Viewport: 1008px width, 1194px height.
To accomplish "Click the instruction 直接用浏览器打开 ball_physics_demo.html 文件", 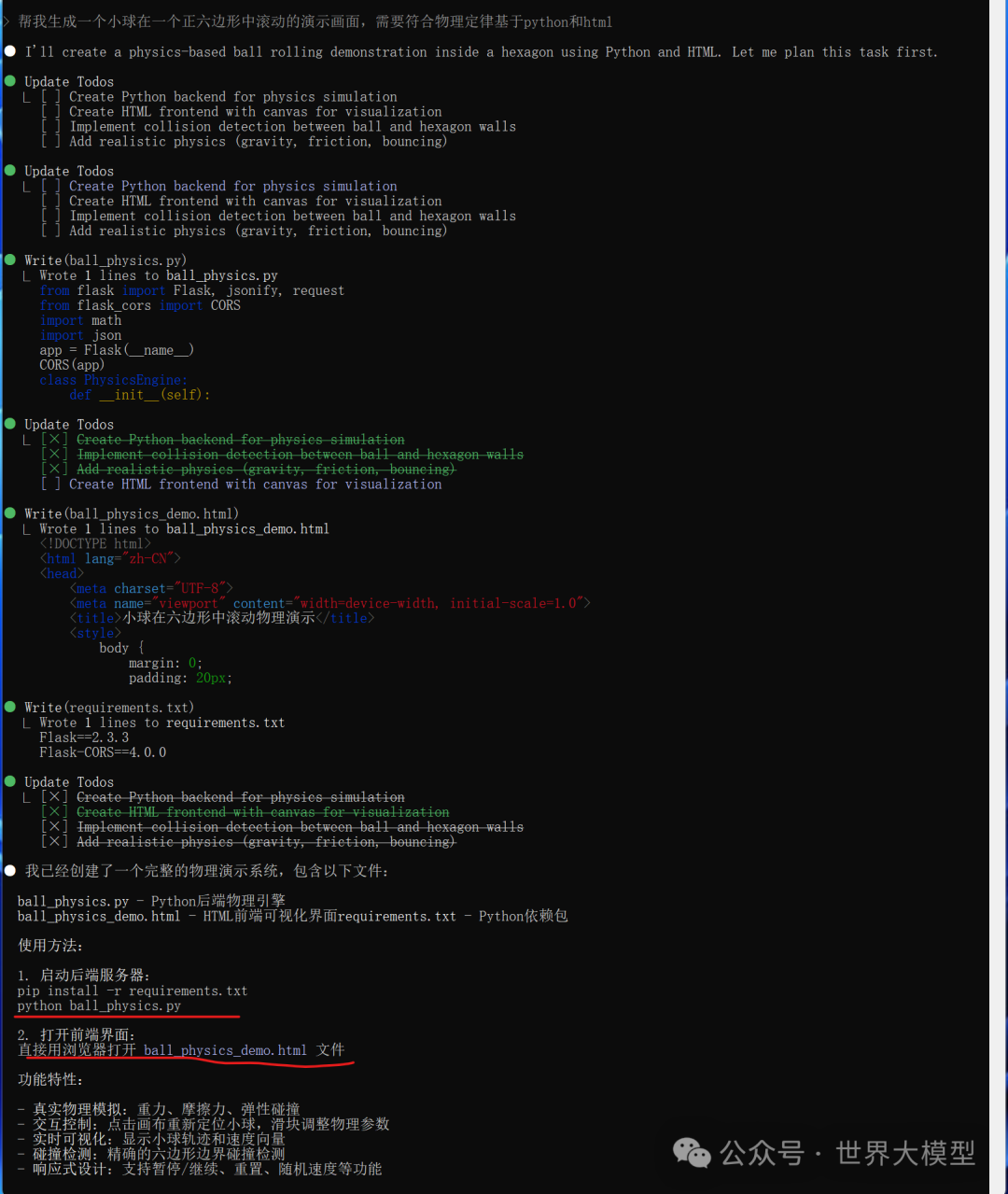I will pyautogui.click(x=181, y=1050).
